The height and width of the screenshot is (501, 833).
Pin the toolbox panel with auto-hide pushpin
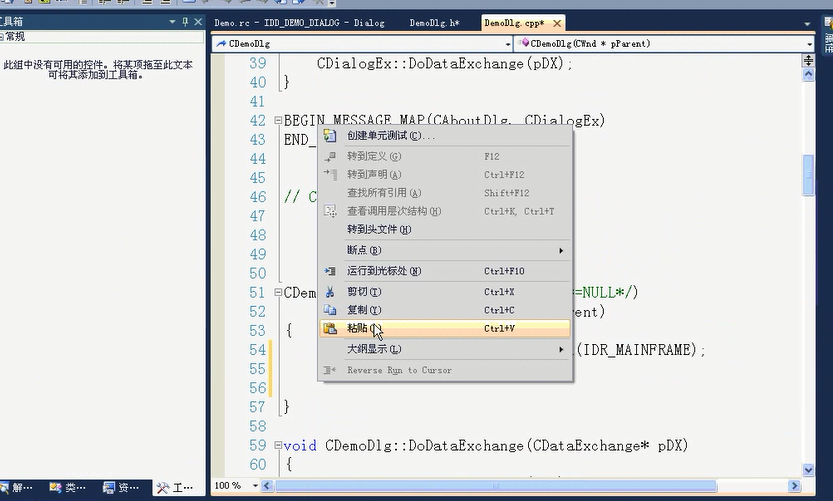pyautogui.click(x=185, y=22)
